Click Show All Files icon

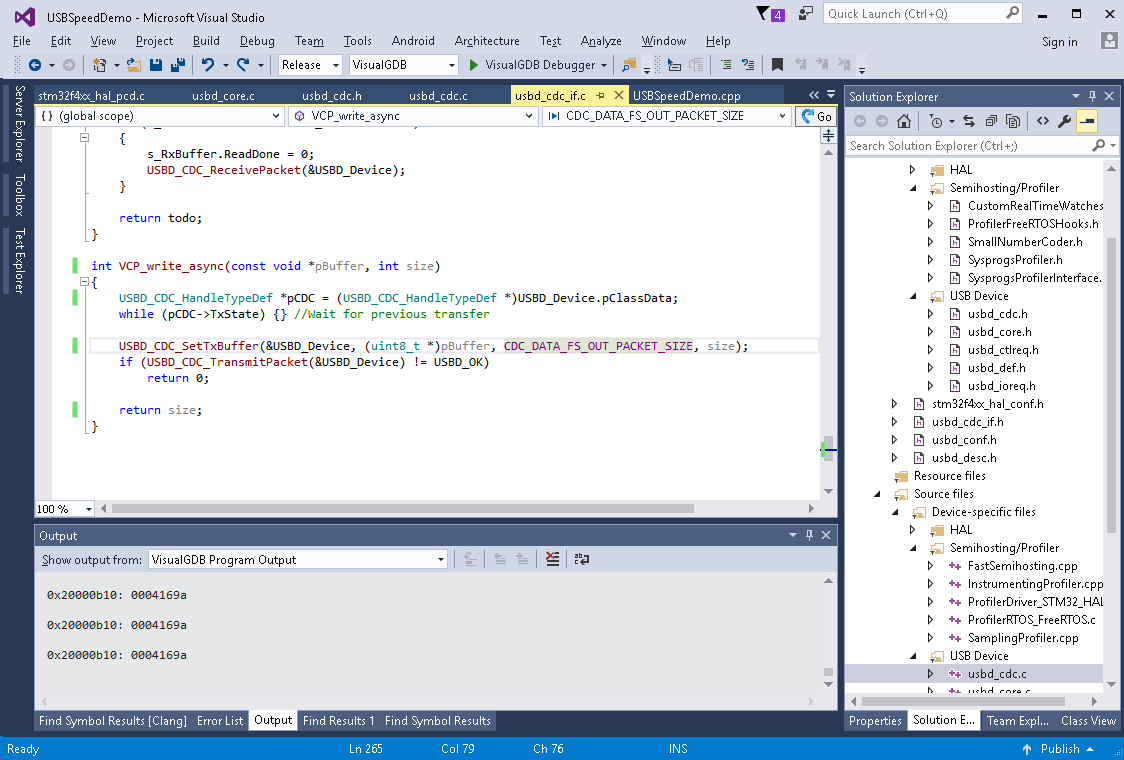(x=1013, y=121)
